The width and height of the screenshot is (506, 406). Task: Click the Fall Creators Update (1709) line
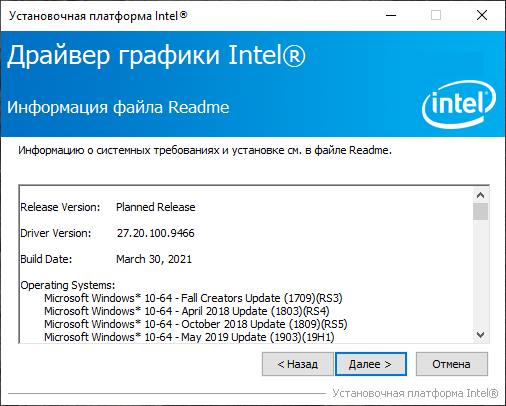click(193, 298)
